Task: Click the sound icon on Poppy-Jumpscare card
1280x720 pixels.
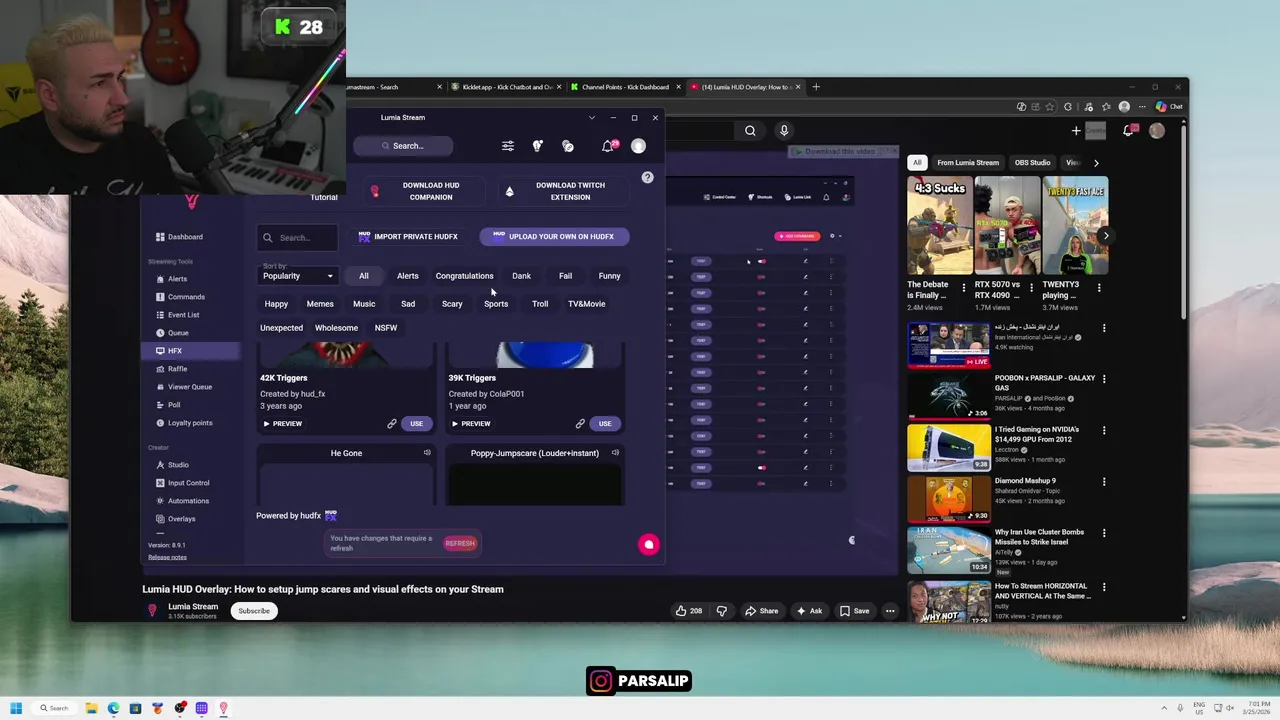Action: [x=615, y=453]
